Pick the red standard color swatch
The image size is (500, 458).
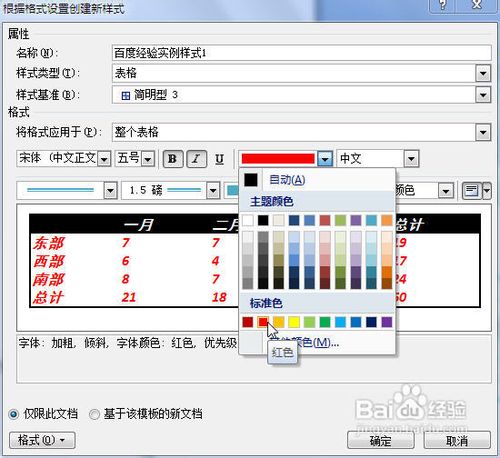coord(263,322)
